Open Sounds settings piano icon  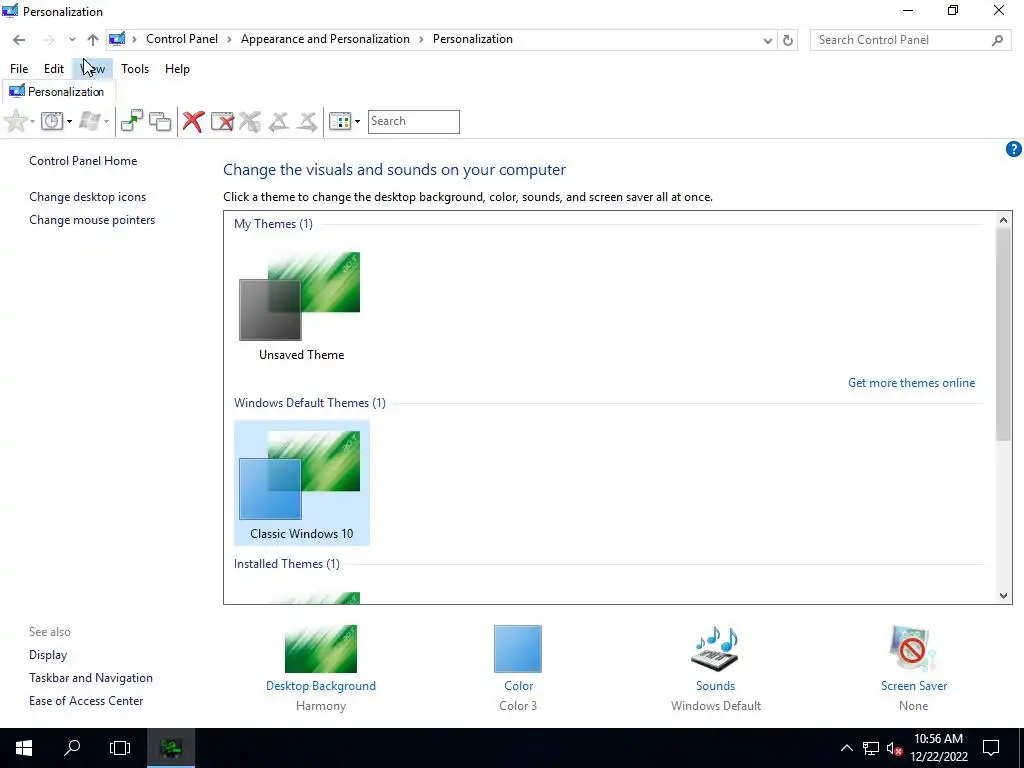[x=715, y=648]
